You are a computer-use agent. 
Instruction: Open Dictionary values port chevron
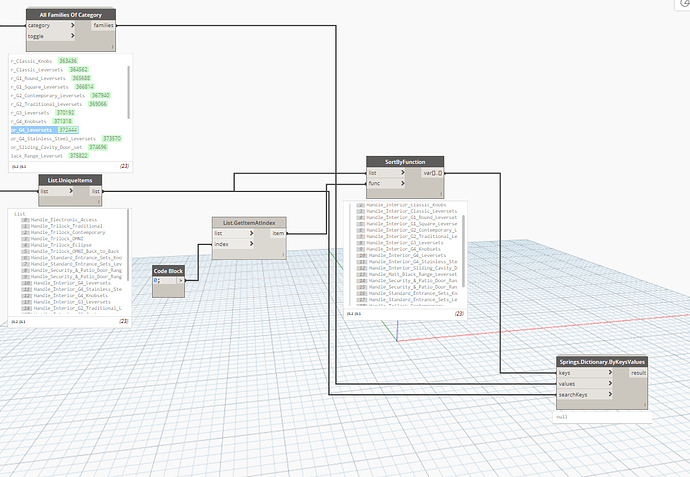[x=610, y=383]
